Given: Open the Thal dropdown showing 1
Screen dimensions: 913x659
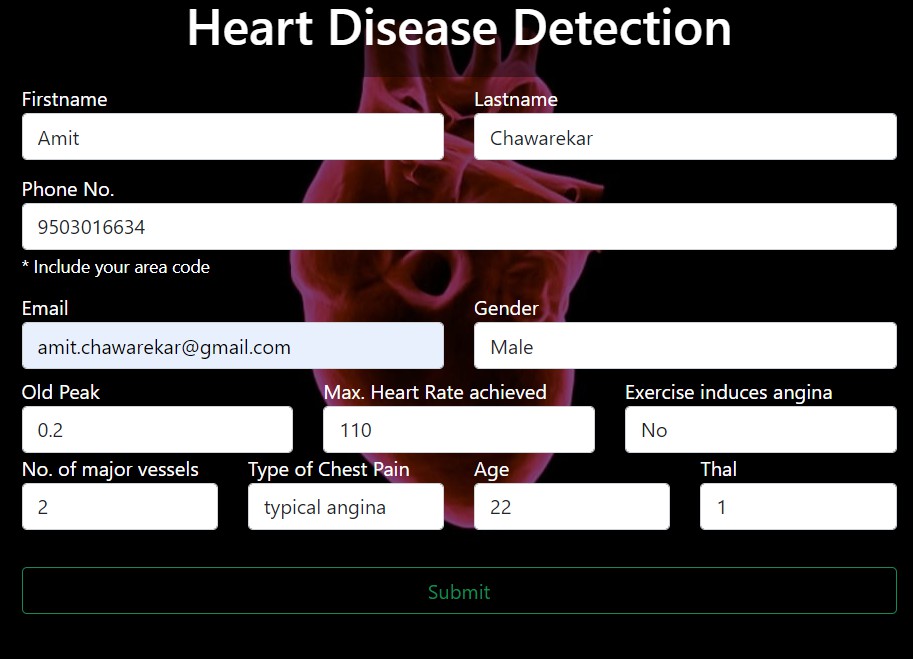Looking at the screenshot, I should coord(798,506).
